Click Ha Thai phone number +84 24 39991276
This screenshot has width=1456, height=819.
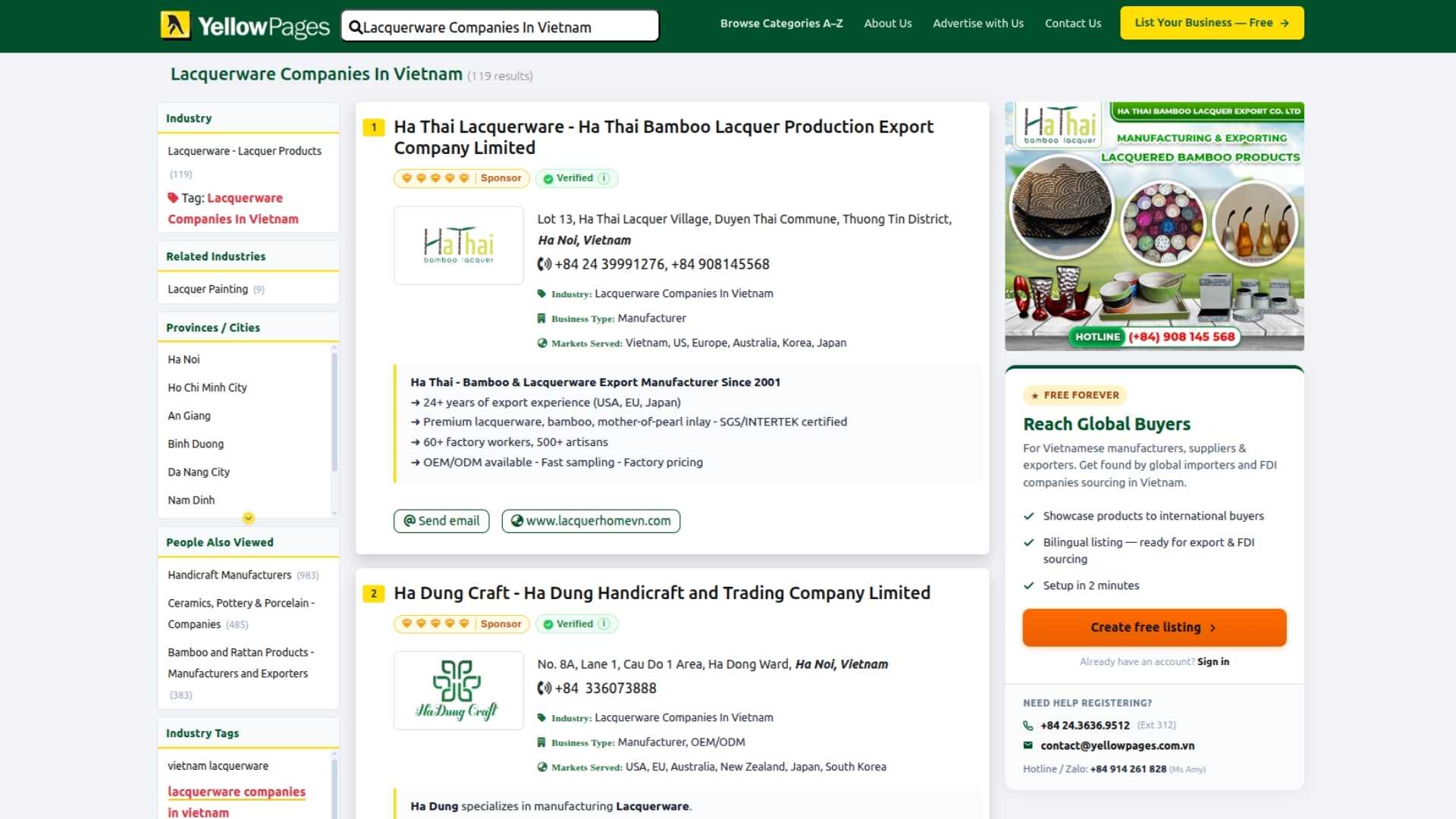click(x=610, y=264)
